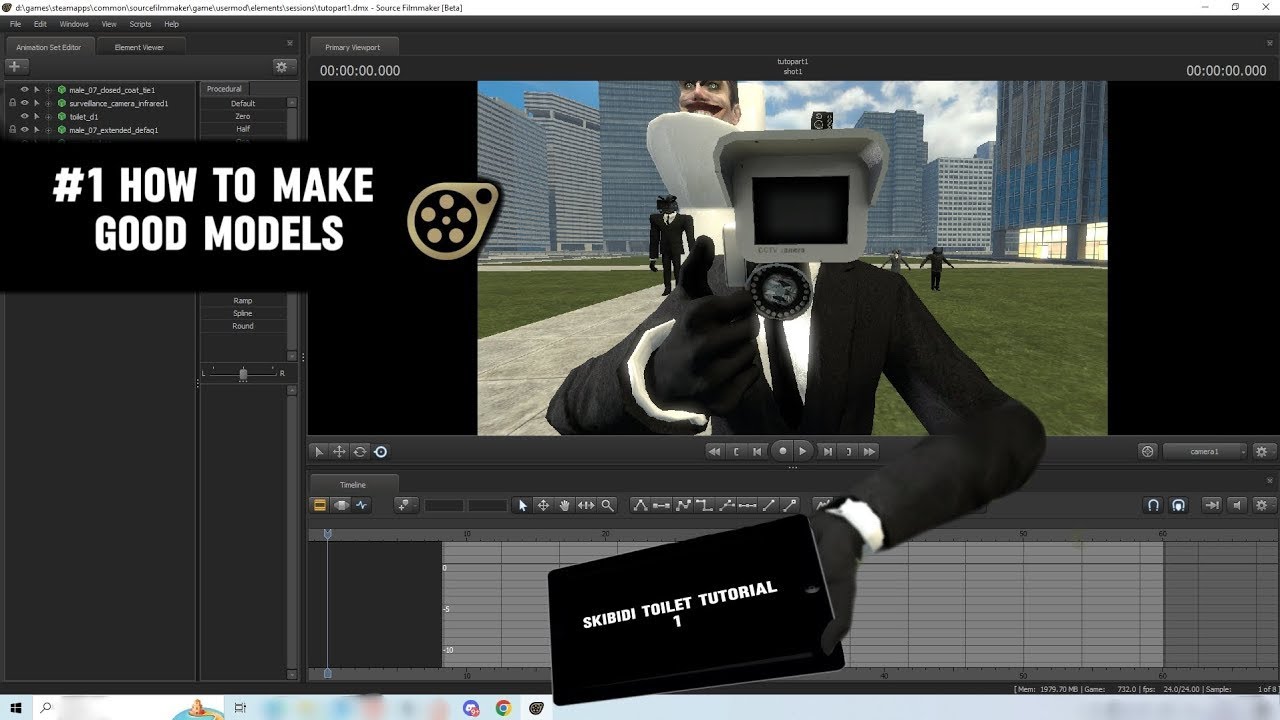Apply the Spline procedural preset

coord(243,313)
